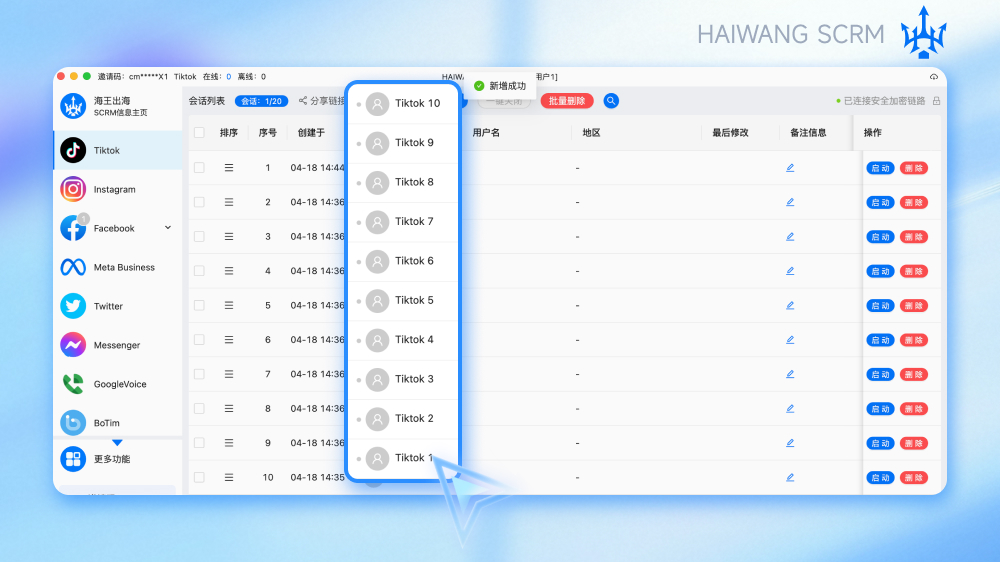
Task: Check the checkbox for row 10
Action: (200, 477)
